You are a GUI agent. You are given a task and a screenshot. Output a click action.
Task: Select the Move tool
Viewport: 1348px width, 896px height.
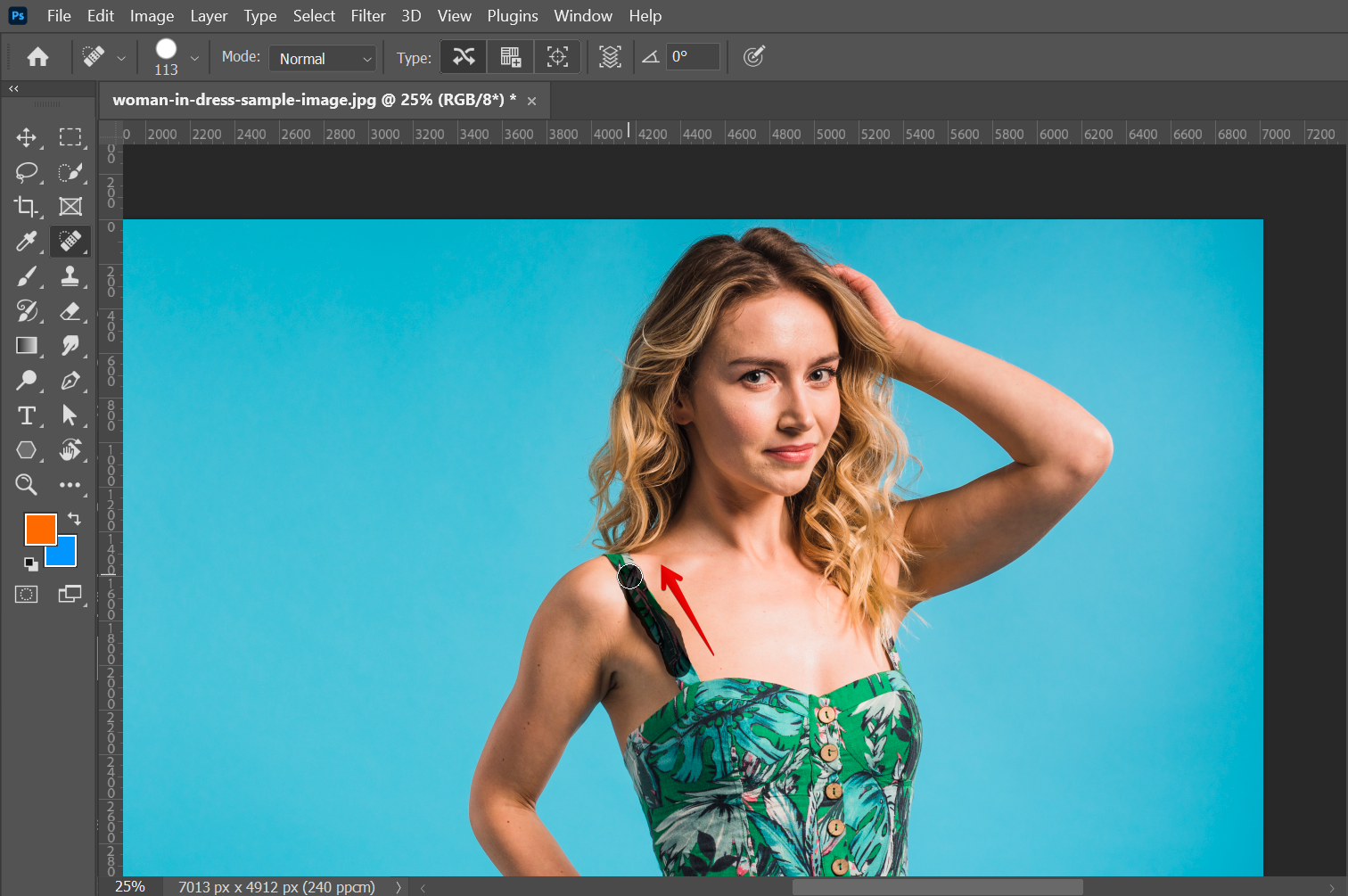26,137
